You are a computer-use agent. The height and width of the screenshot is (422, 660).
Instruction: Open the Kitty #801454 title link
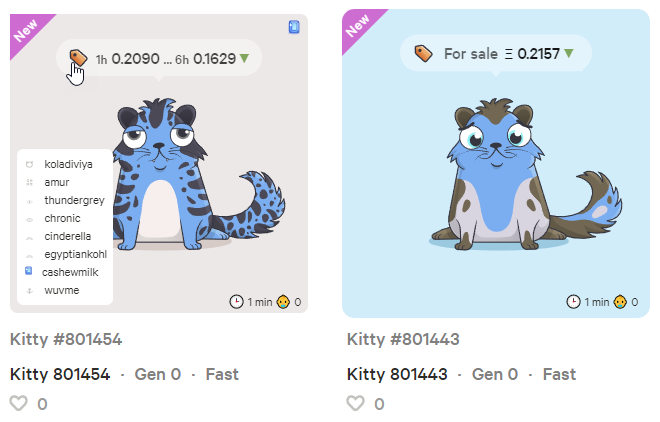point(66,340)
